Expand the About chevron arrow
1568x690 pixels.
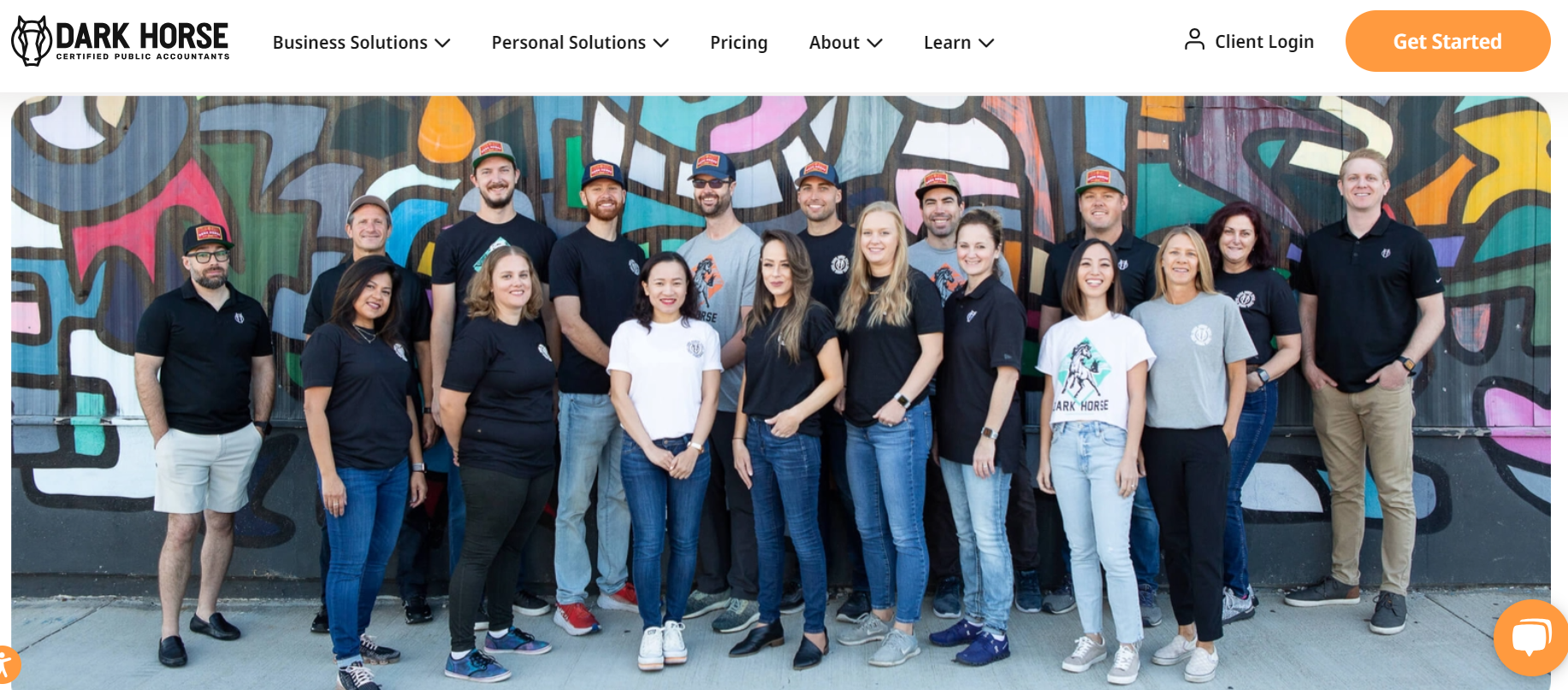(874, 43)
